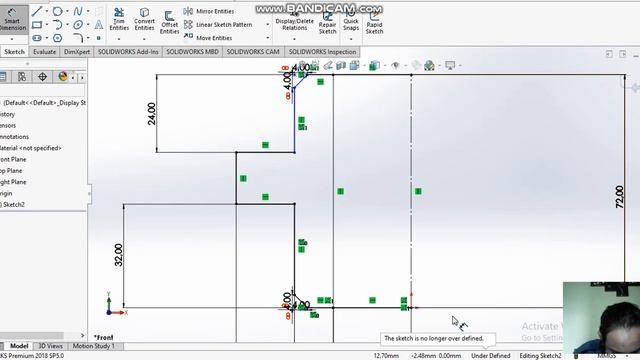Select the Line sketch tool
640x360 pixels.
click(x=37, y=11)
